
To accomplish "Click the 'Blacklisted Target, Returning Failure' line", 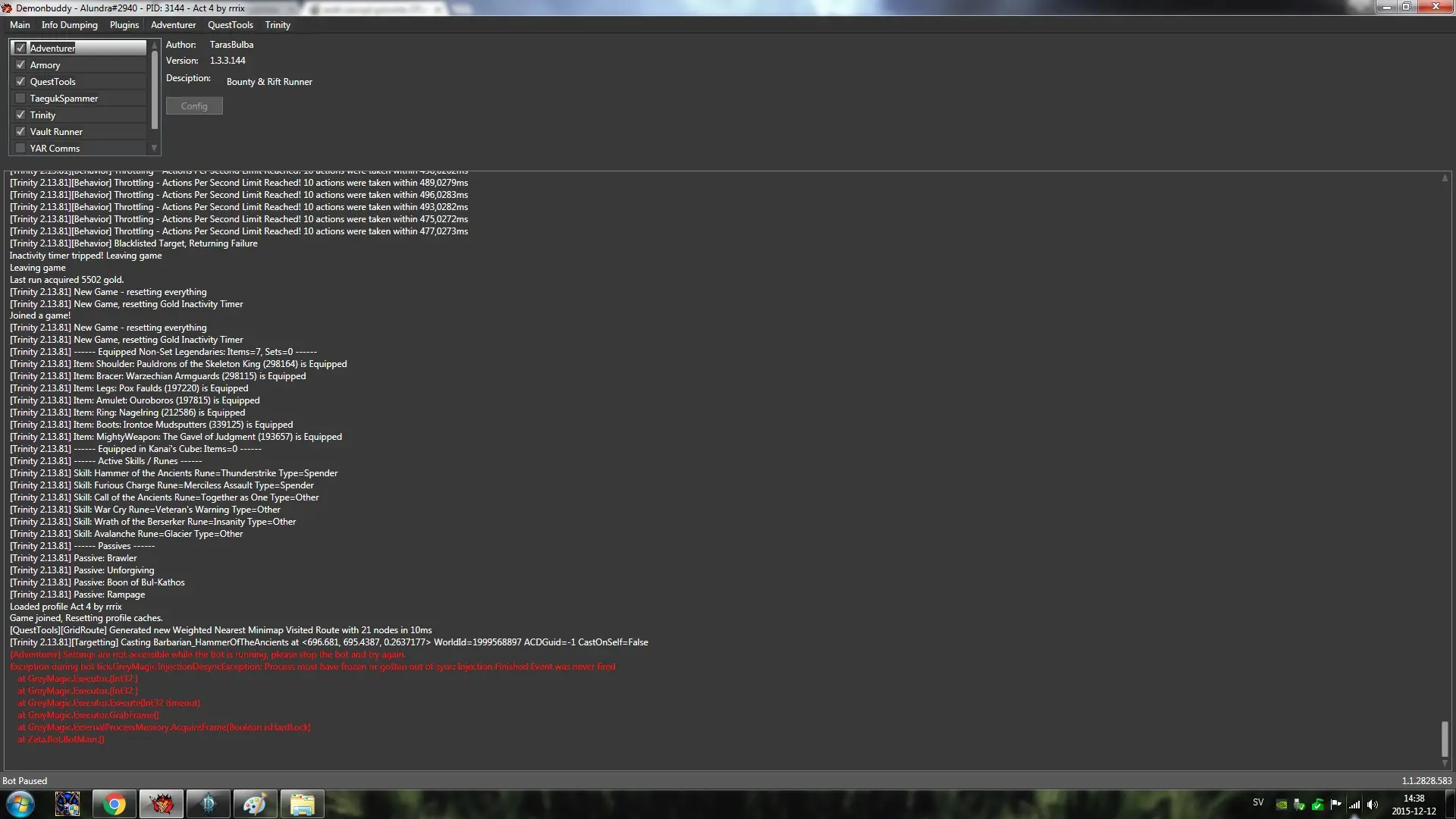I will pyautogui.click(x=133, y=243).
